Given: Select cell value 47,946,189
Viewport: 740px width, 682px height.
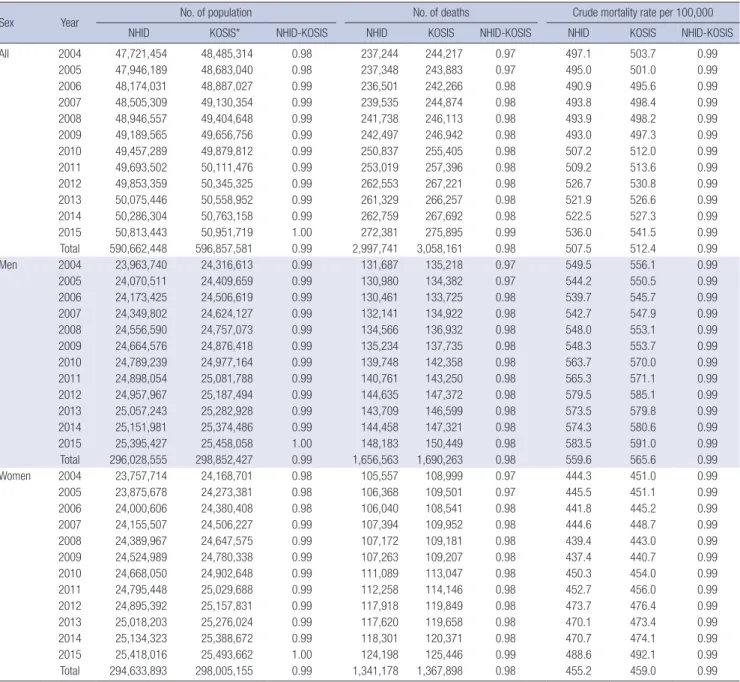Looking at the screenshot, I should tap(141, 70).
